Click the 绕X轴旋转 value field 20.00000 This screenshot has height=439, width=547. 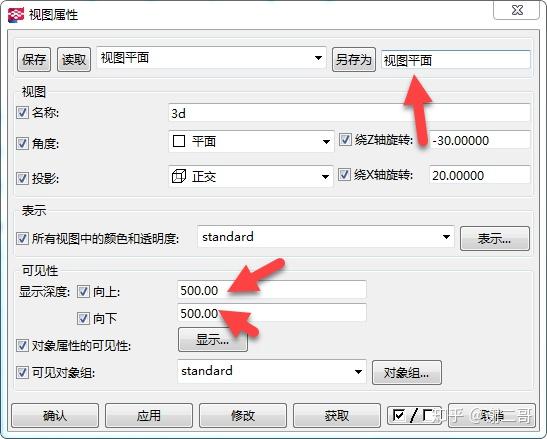click(479, 175)
